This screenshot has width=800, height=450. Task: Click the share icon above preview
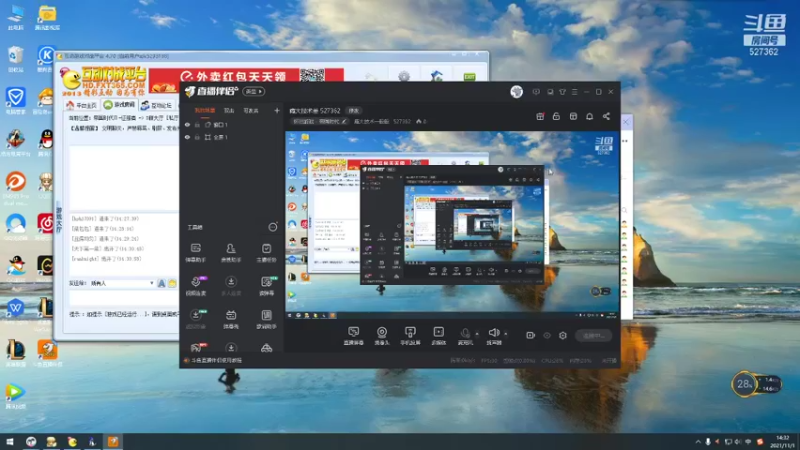click(x=606, y=116)
